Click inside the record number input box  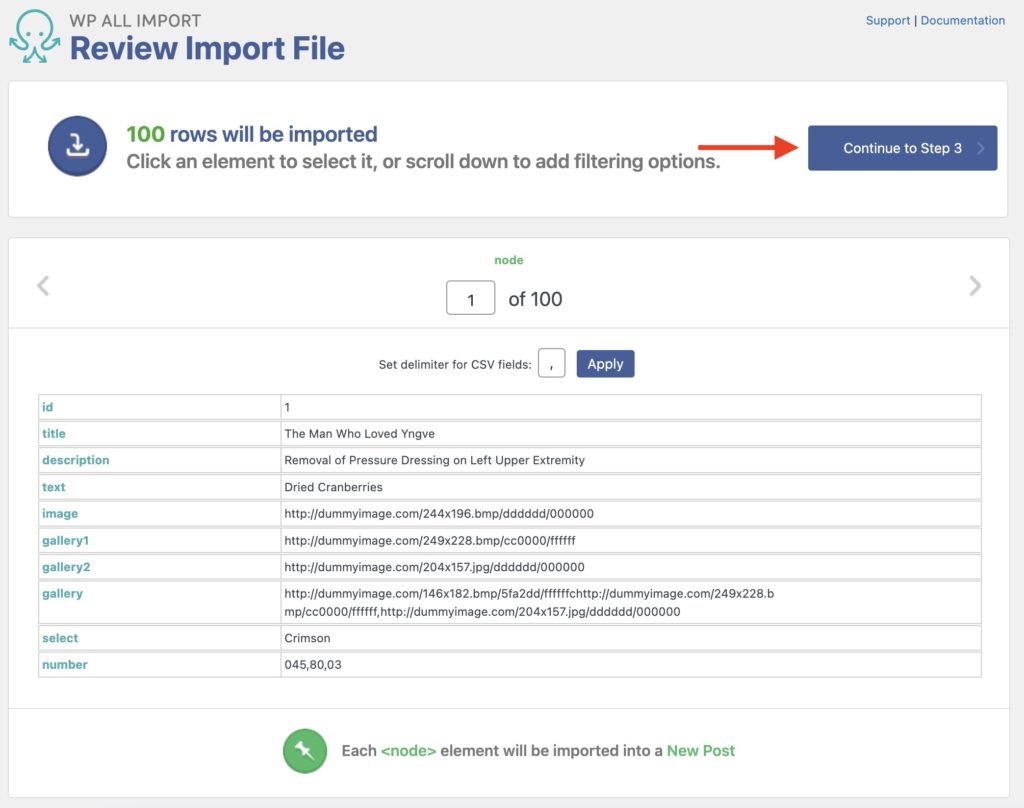point(470,297)
